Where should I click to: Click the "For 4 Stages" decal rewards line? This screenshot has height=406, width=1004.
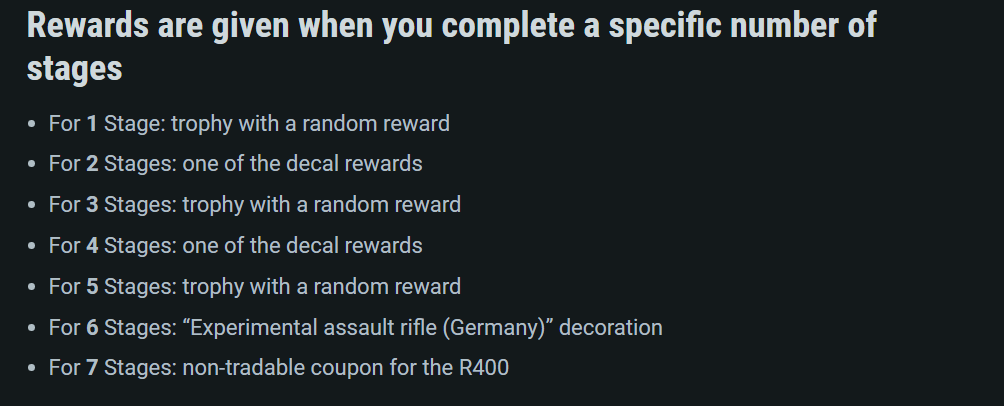click(x=235, y=246)
